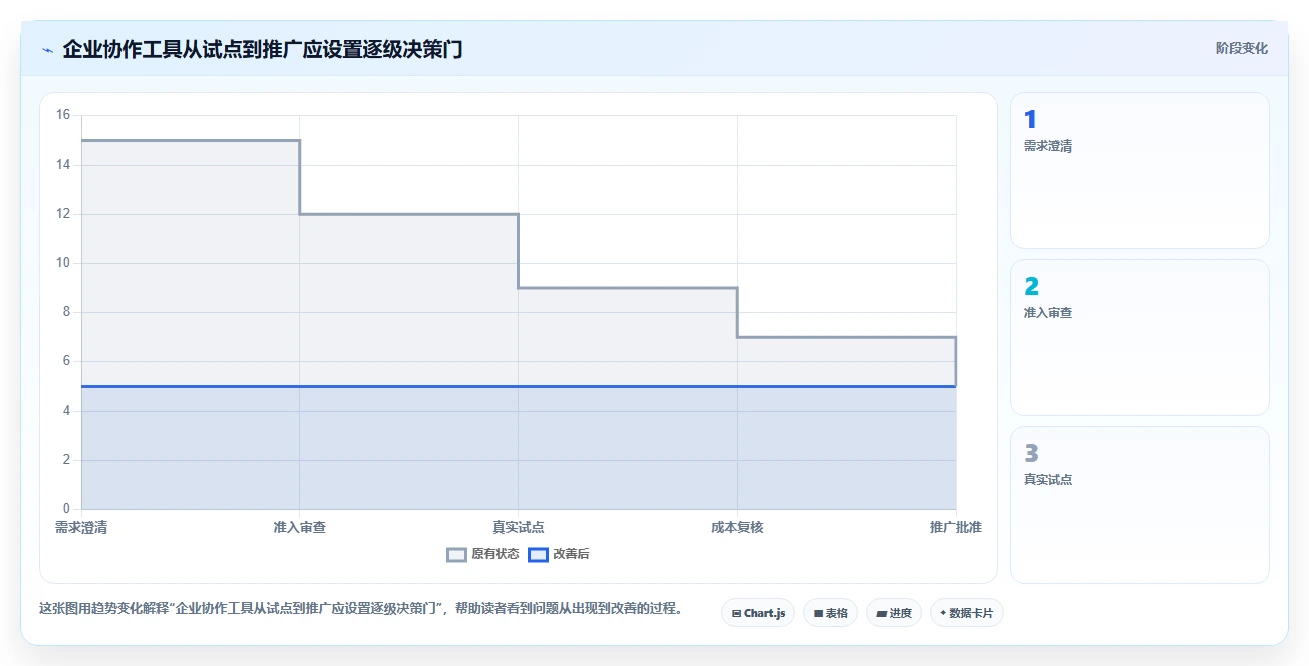
Task: Click the 准入审查 x-axis label
Action: coord(300,527)
